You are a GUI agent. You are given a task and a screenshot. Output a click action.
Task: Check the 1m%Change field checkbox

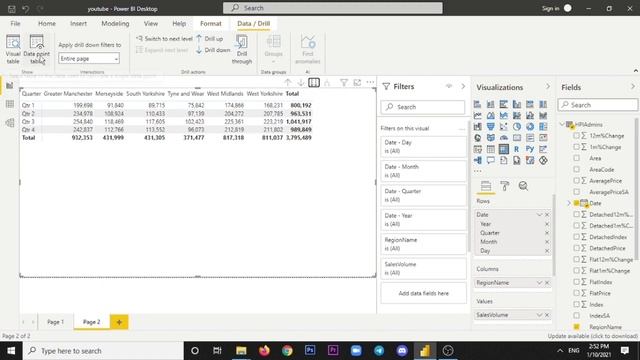576,147
